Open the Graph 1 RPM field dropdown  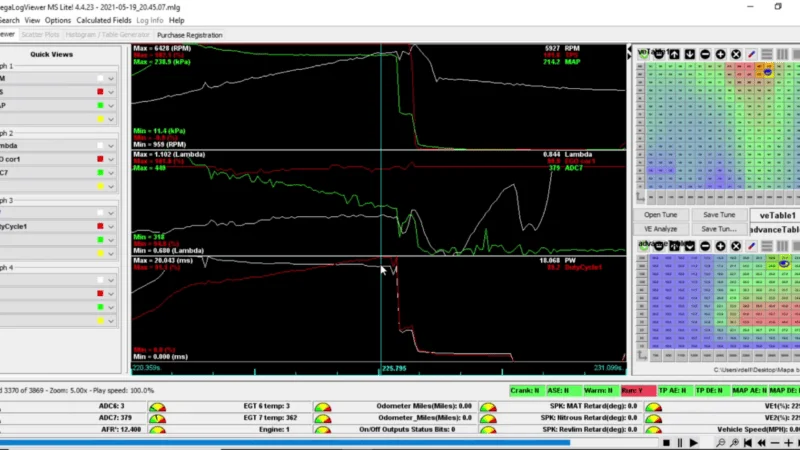pyautogui.click(x=111, y=79)
